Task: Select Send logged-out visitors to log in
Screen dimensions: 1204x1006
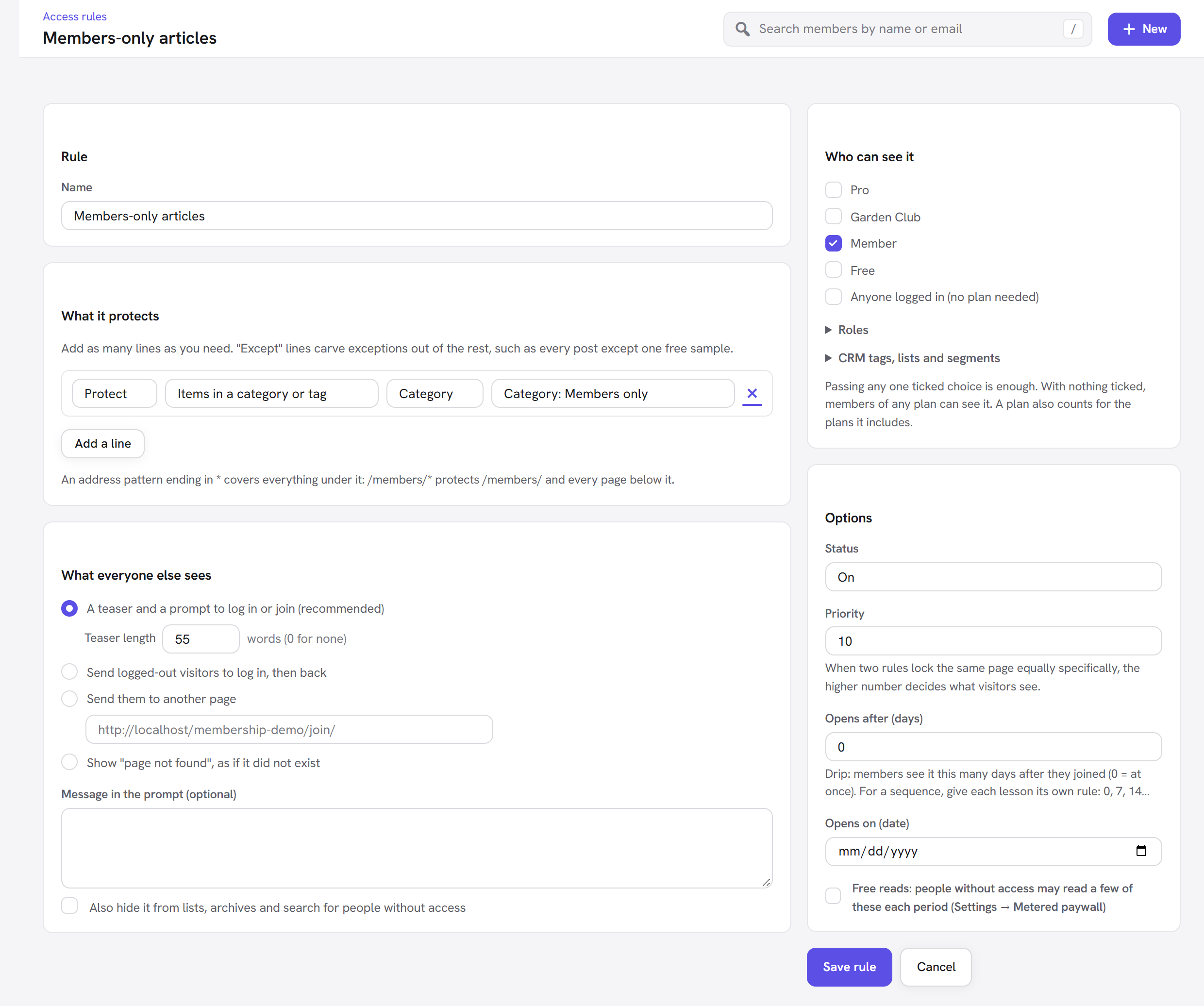Action: coord(70,672)
